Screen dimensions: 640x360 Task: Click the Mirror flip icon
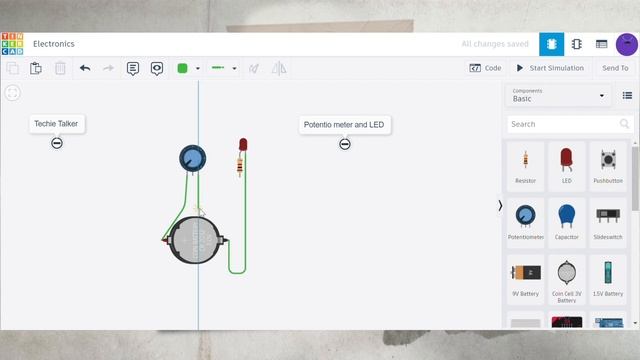(279, 68)
